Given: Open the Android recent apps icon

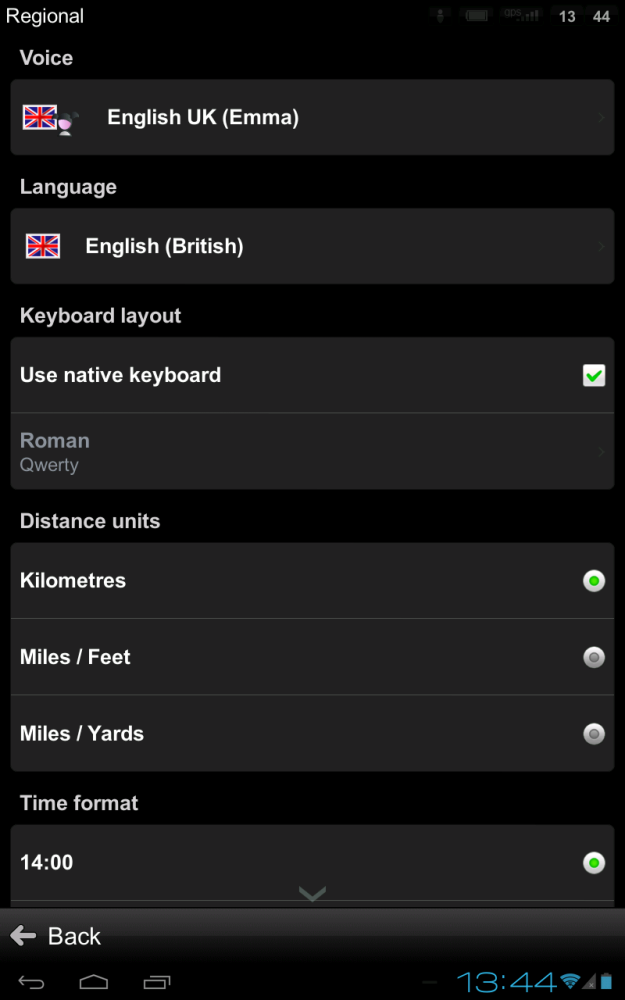Looking at the screenshot, I should pyautogui.click(x=159, y=980).
